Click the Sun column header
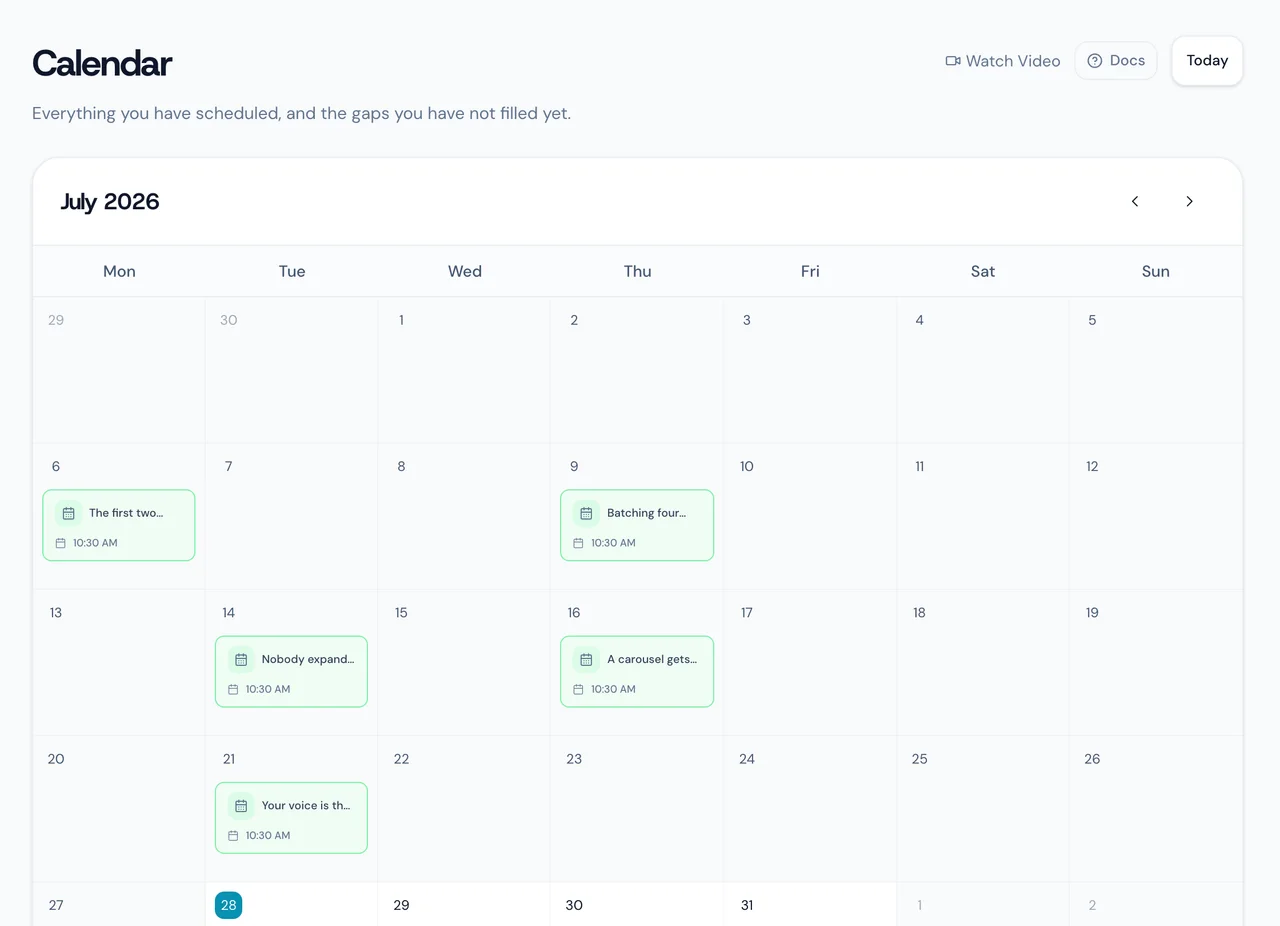Viewport: 1280px width, 926px height. click(x=1156, y=271)
